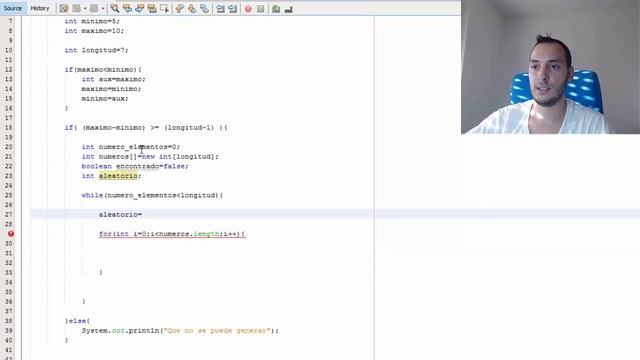This screenshot has width=640, height=360.
Task: Click 'int maximo=10;' on line 8
Action: click(x=94, y=31)
